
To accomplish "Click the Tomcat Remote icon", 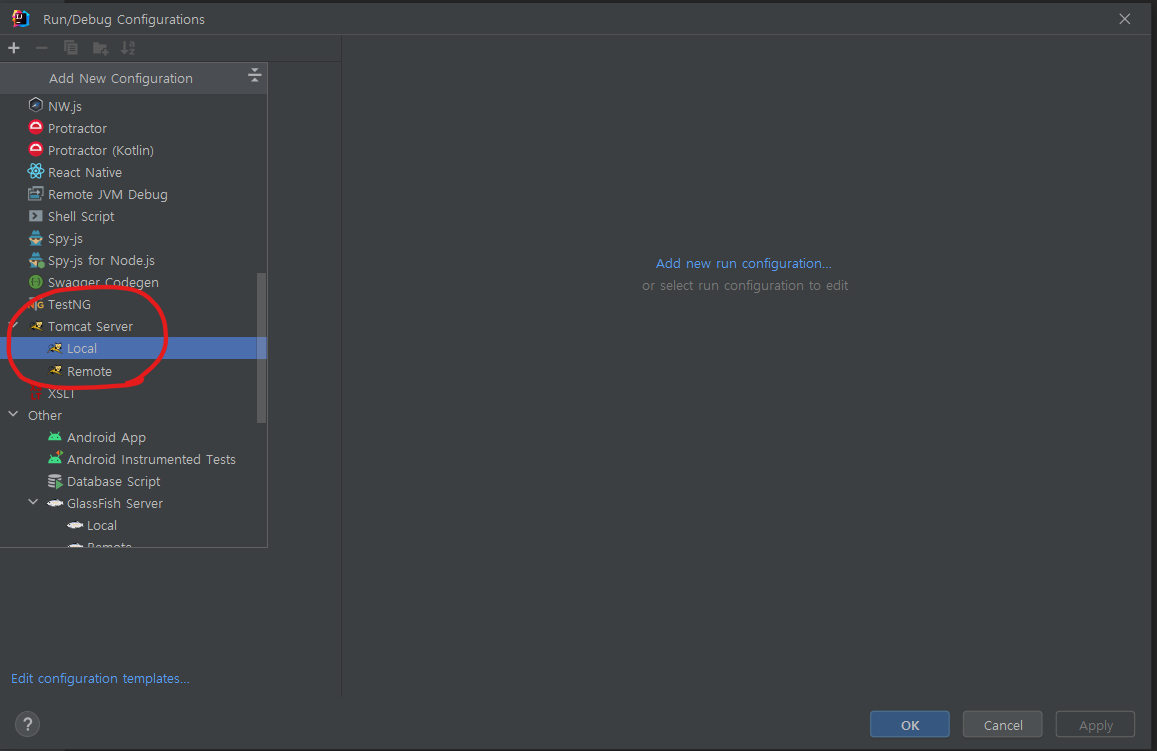I will coord(55,371).
